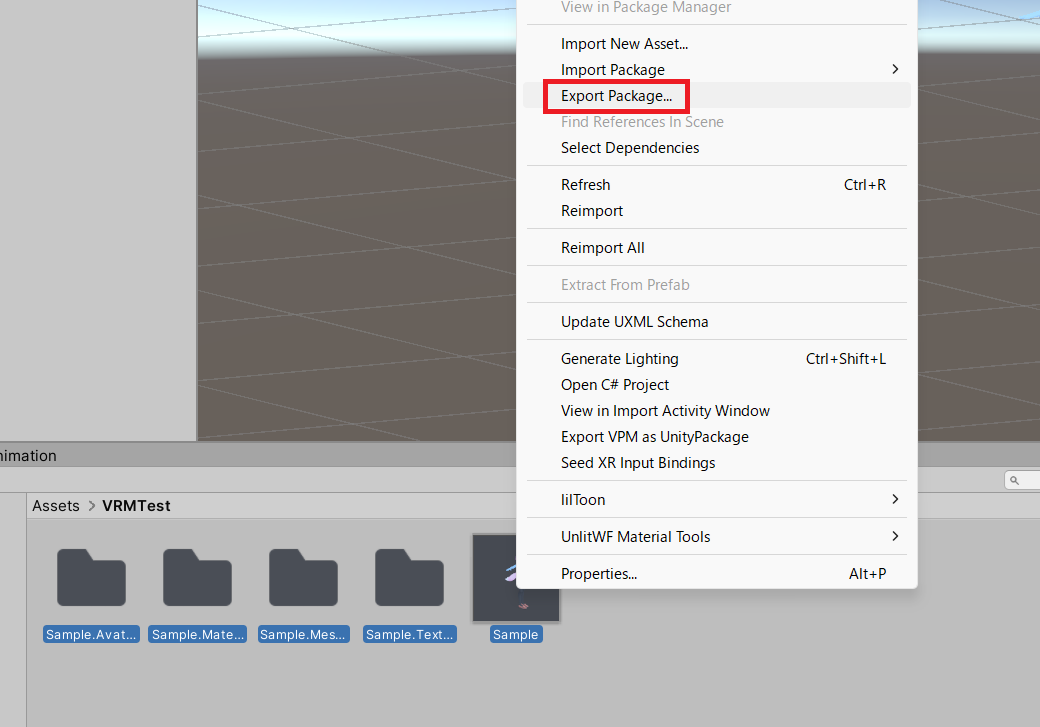Choose Import New Asset menu entry
This screenshot has width=1040, height=727.
pos(624,44)
